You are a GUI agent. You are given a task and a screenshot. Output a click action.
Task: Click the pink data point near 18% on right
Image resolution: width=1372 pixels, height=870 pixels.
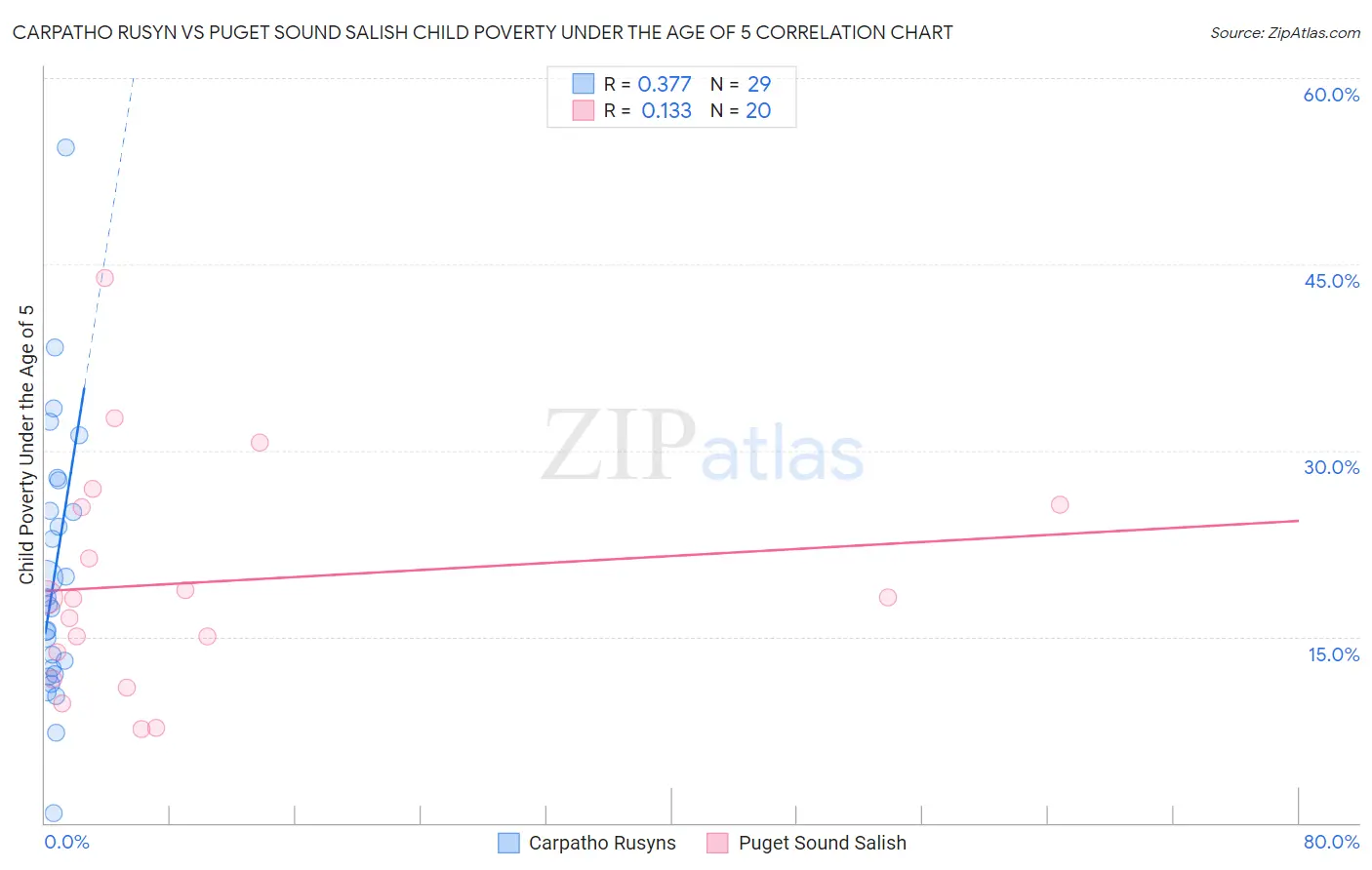click(888, 597)
